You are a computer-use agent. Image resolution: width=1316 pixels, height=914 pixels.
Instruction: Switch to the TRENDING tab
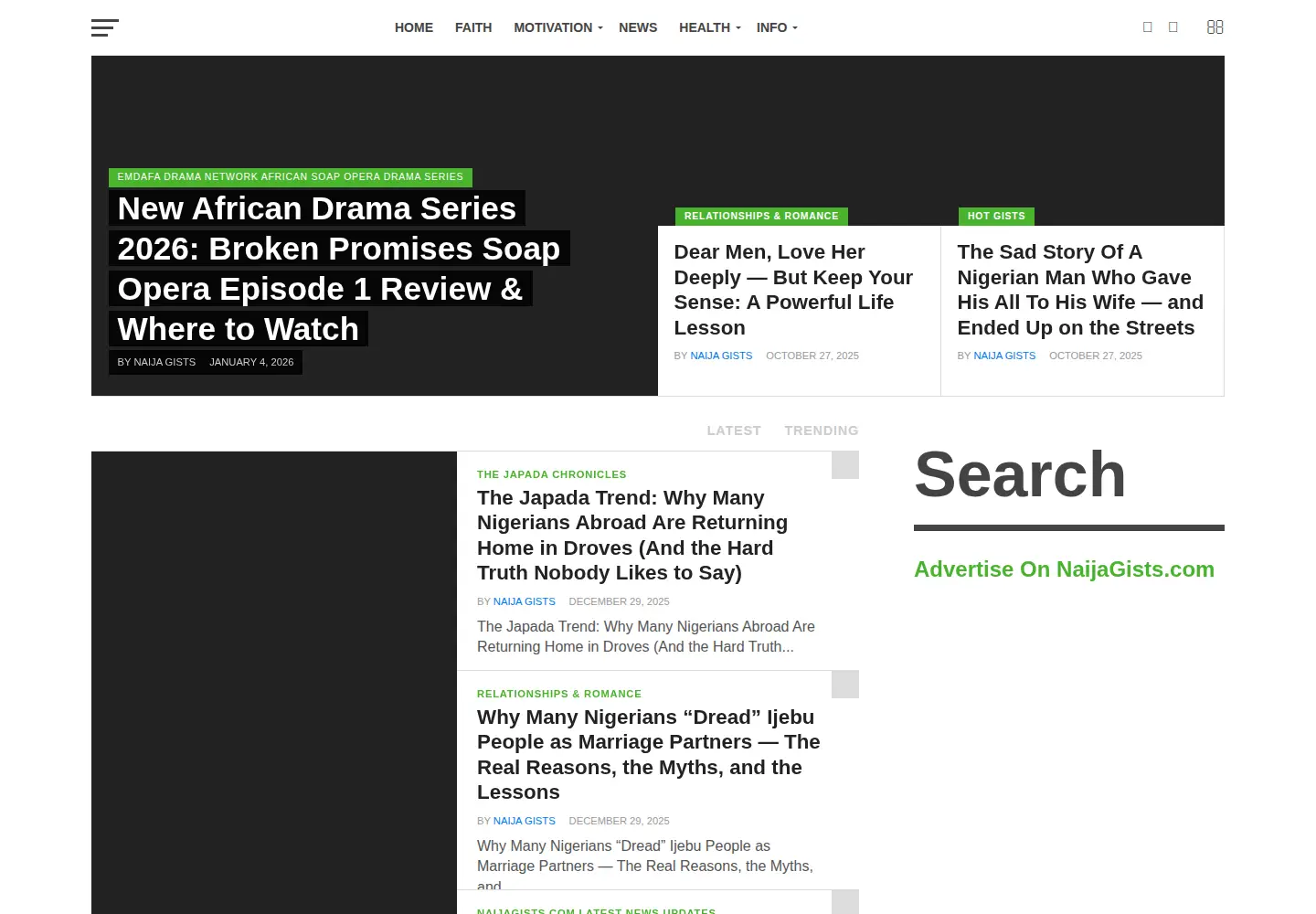(x=822, y=430)
